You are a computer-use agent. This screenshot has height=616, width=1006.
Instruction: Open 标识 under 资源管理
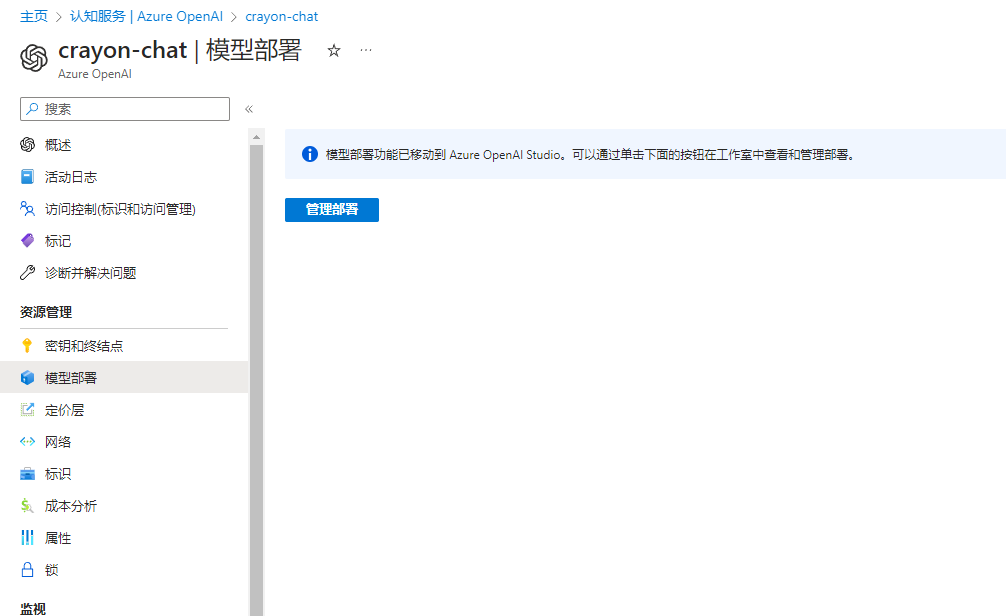click(x=124, y=474)
